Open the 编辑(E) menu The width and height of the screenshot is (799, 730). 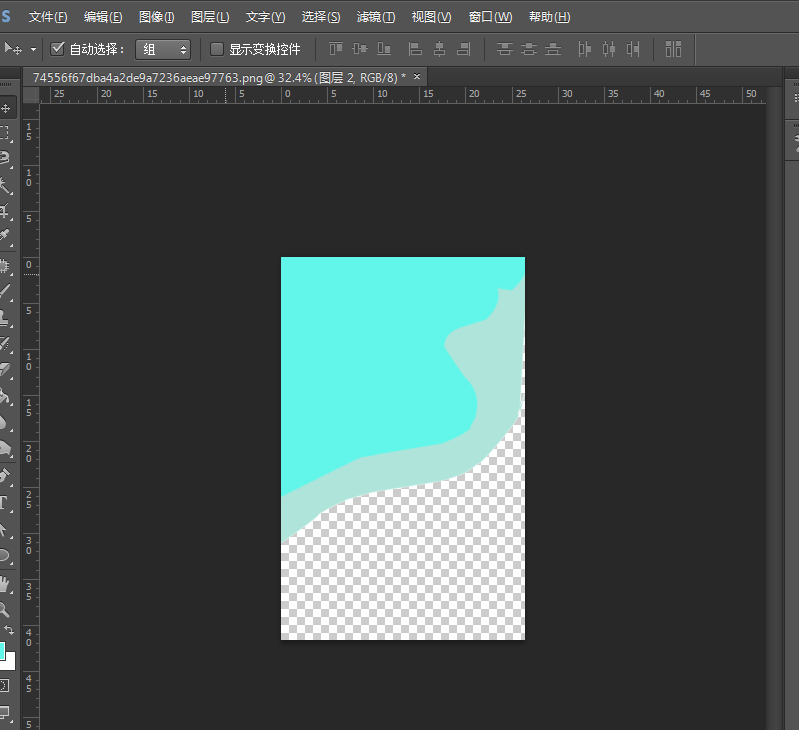[x=103, y=17]
